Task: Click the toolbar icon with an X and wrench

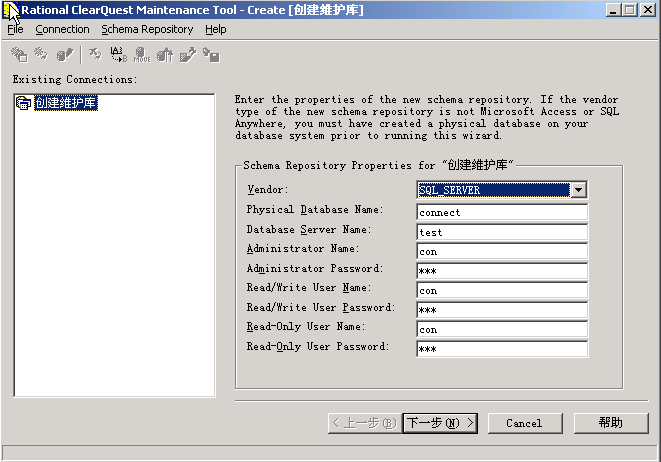Action: point(96,54)
